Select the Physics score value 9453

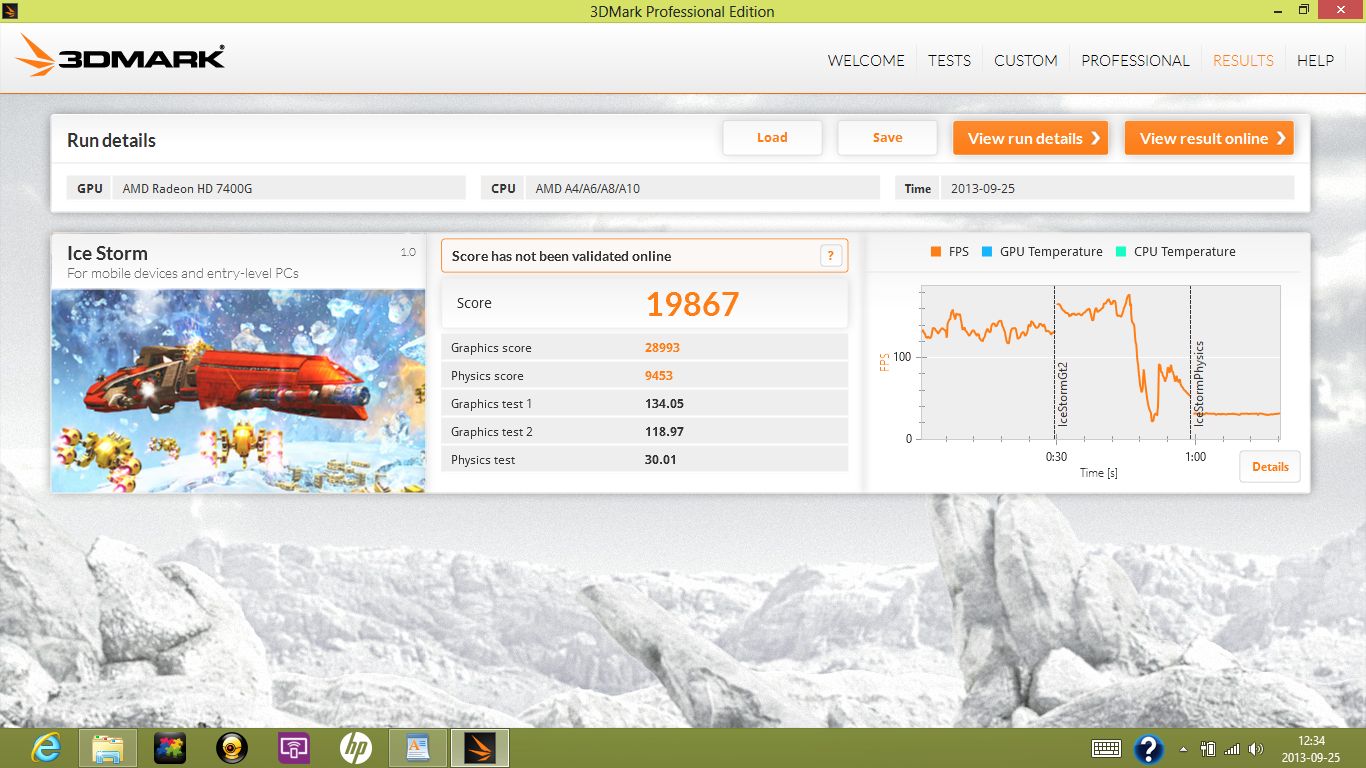(x=659, y=376)
